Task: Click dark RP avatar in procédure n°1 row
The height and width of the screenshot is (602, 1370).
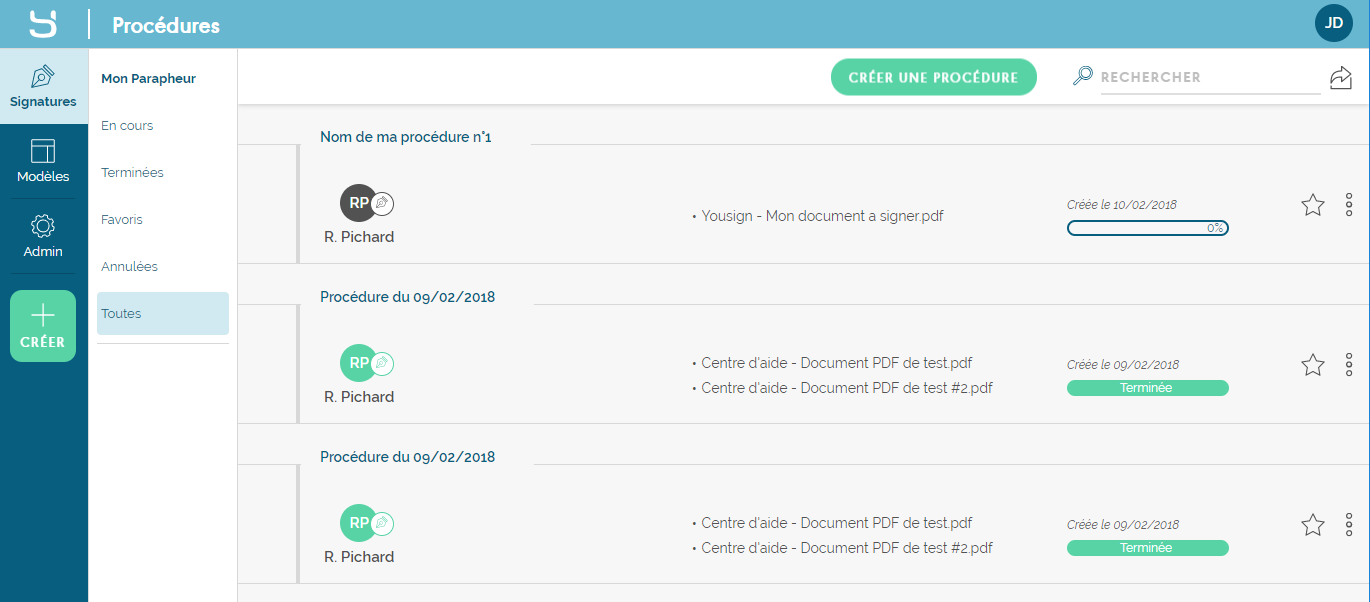Action: pyautogui.click(x=357, y=203)
